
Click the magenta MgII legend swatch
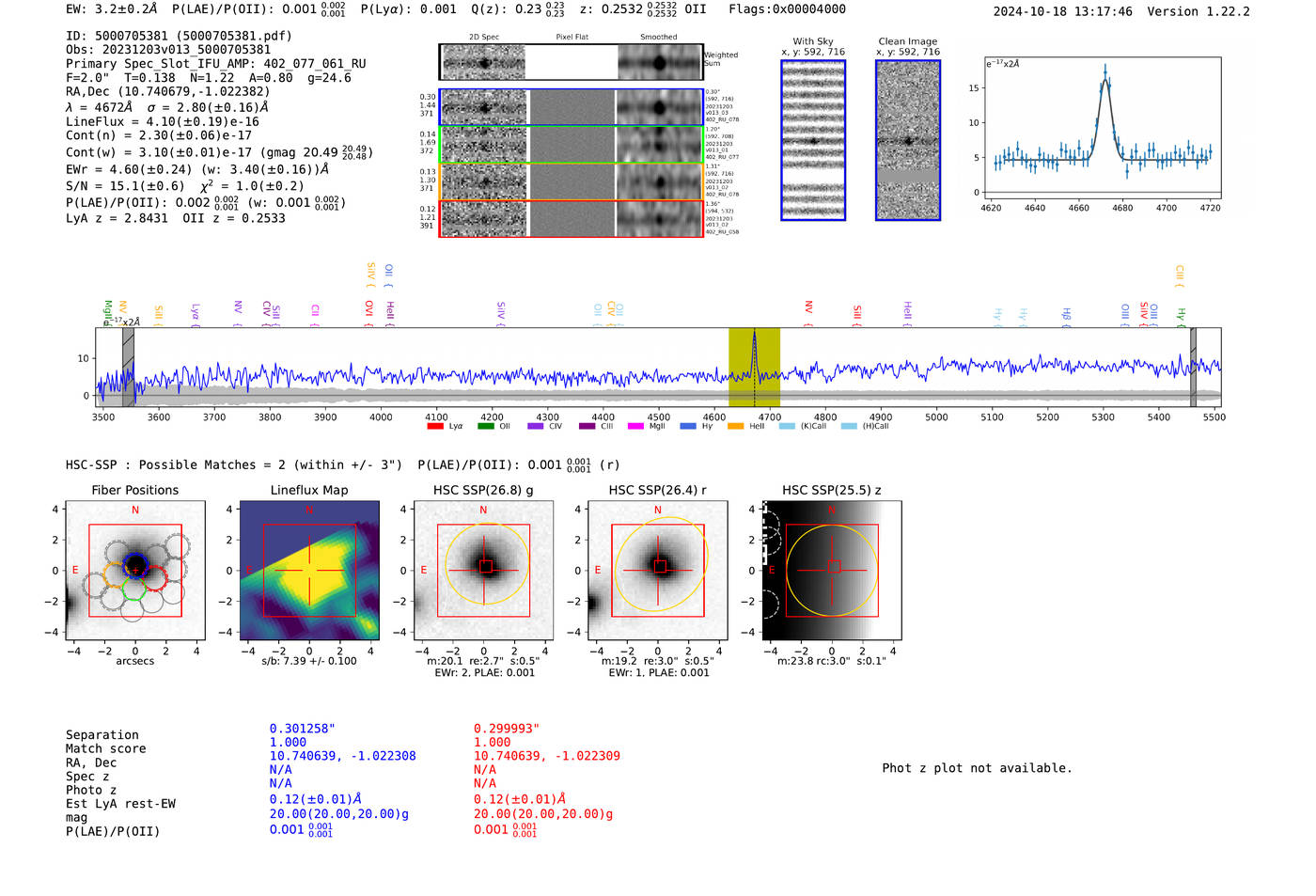point(636,426)
